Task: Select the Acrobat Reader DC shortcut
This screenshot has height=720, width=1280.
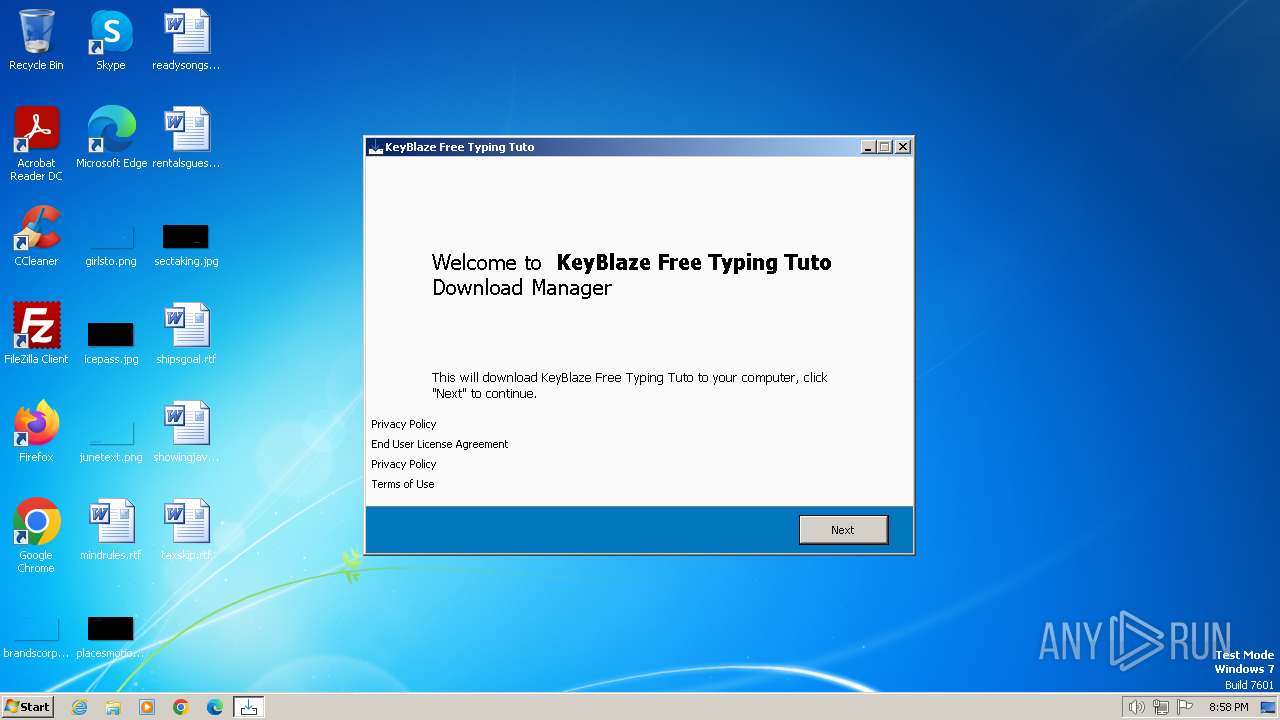Action: (36, 144)
